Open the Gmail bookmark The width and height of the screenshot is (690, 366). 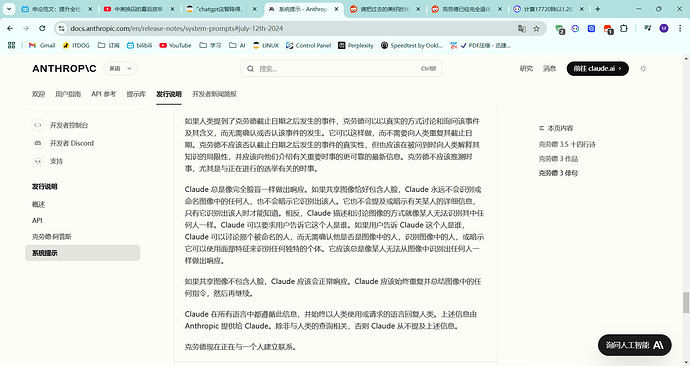point(42,45)
